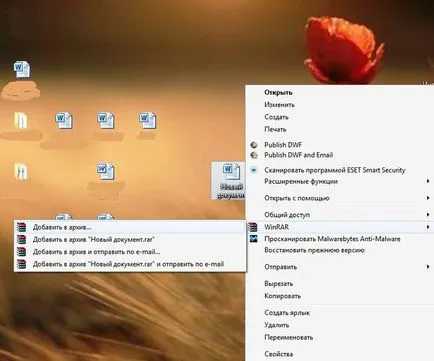This screenshot has height=361, width=434.
Task: Click the Publish DWF globe icon
Action: pyautogui.click(x=254, y=145)
